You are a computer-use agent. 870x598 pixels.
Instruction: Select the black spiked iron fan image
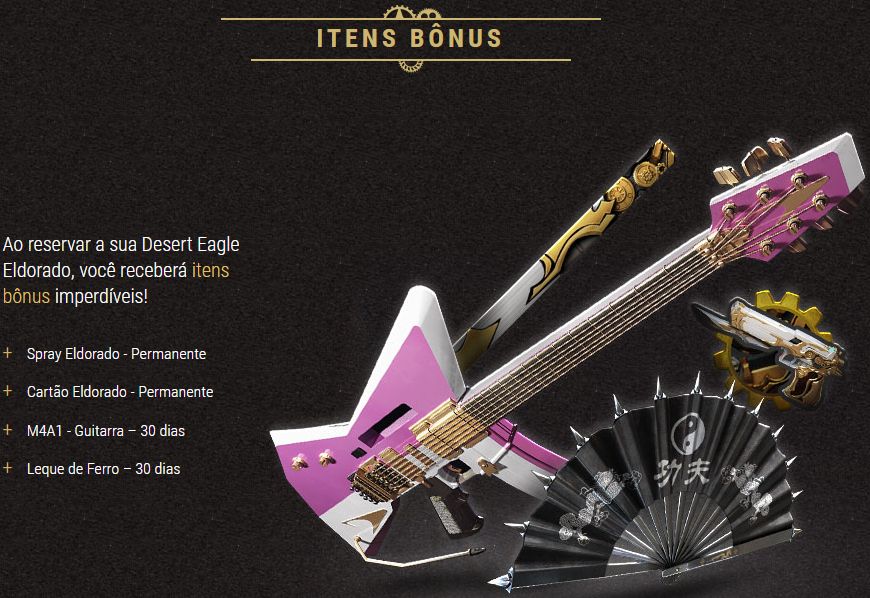(655, 488)
